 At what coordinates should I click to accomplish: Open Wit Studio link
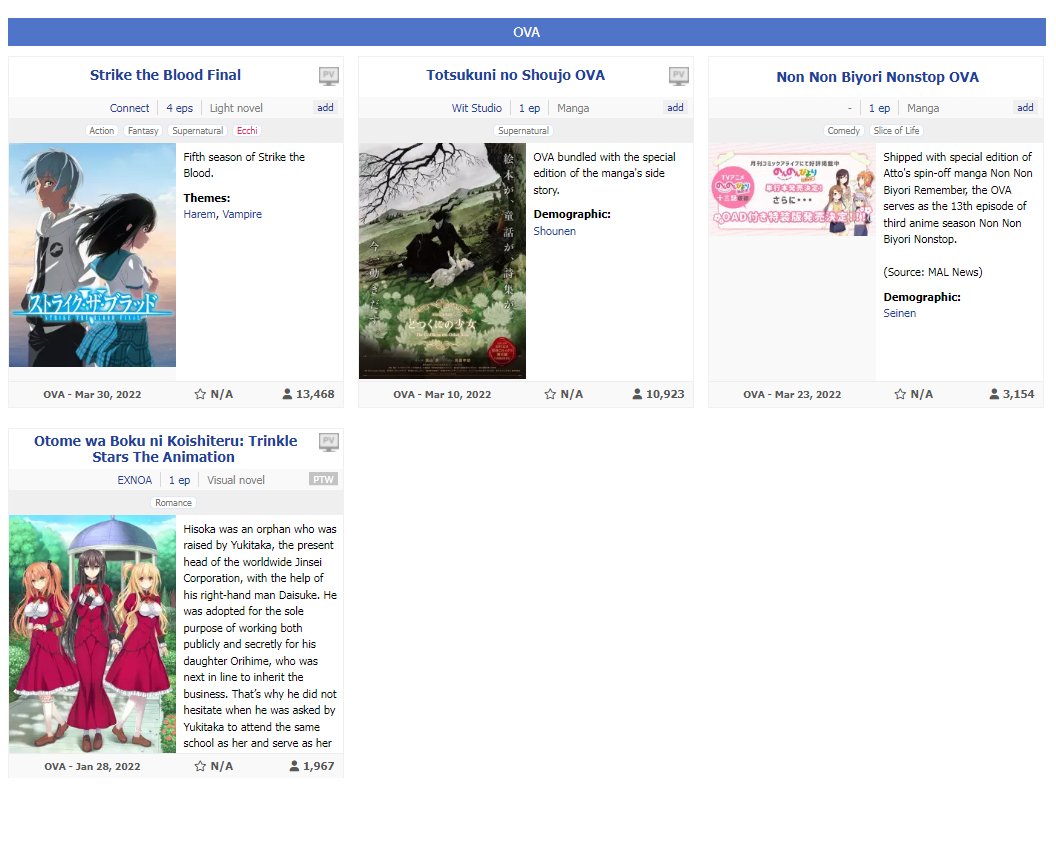476,108
